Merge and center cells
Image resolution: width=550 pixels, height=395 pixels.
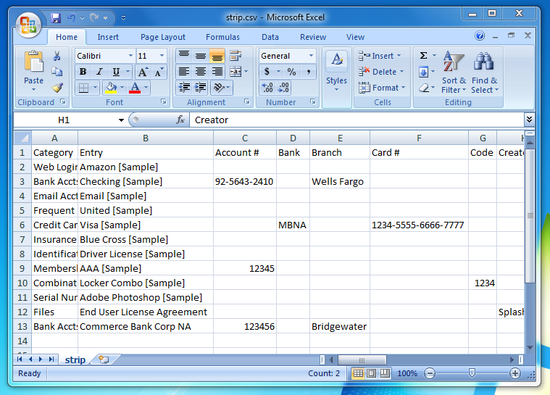click(235, 72)
